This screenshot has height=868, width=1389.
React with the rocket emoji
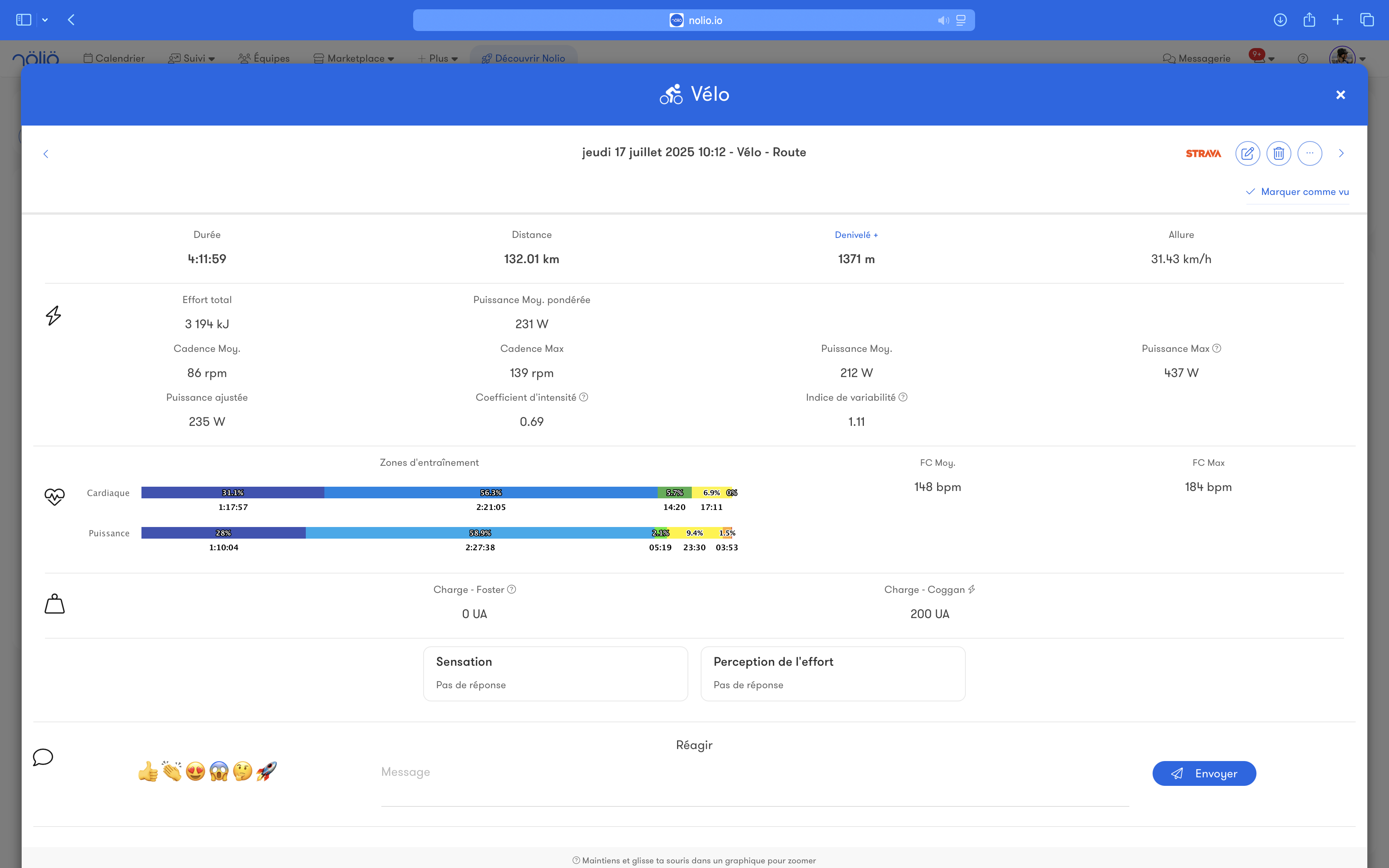coord(266,771)
